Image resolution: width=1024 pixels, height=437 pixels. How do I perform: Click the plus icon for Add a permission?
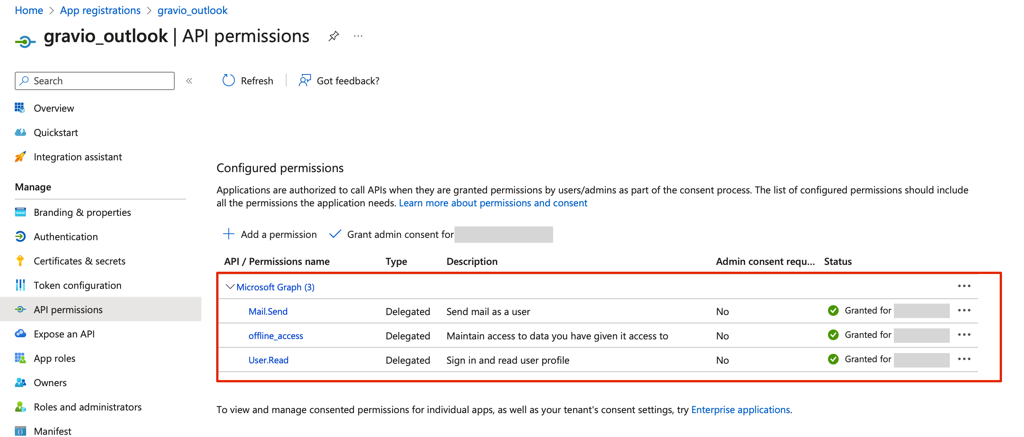(229, 234)
